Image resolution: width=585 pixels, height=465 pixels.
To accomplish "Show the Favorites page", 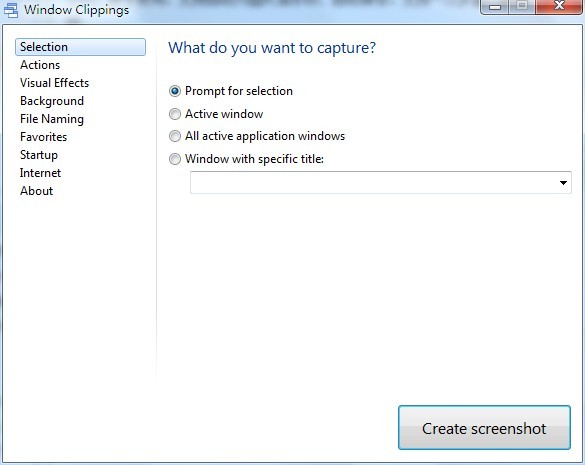I will tap(43, 137).
